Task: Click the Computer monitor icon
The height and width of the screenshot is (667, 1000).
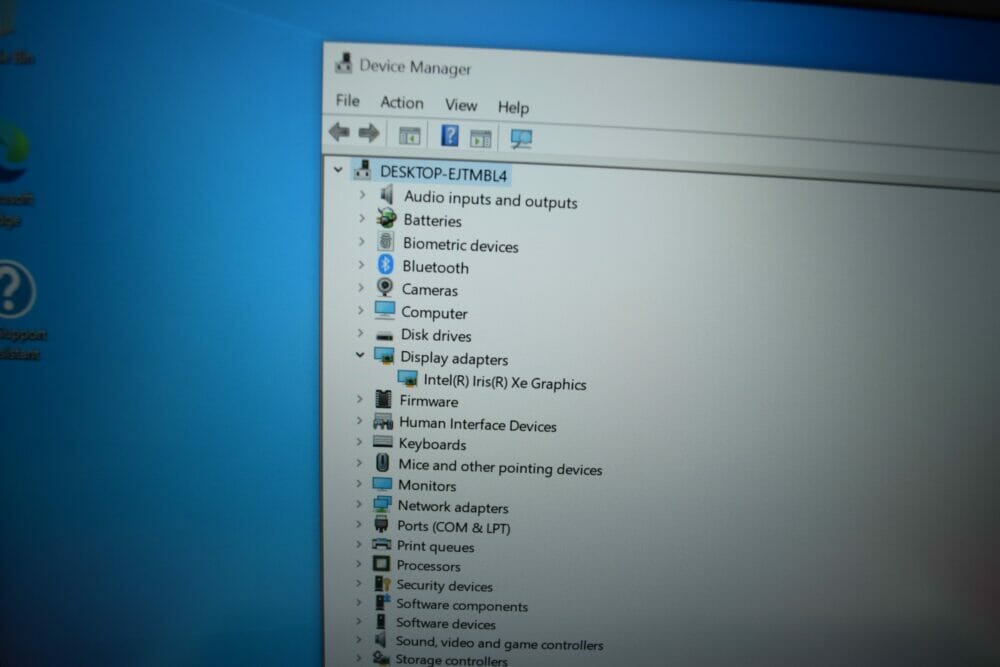Action: click(x=385, y=311)
